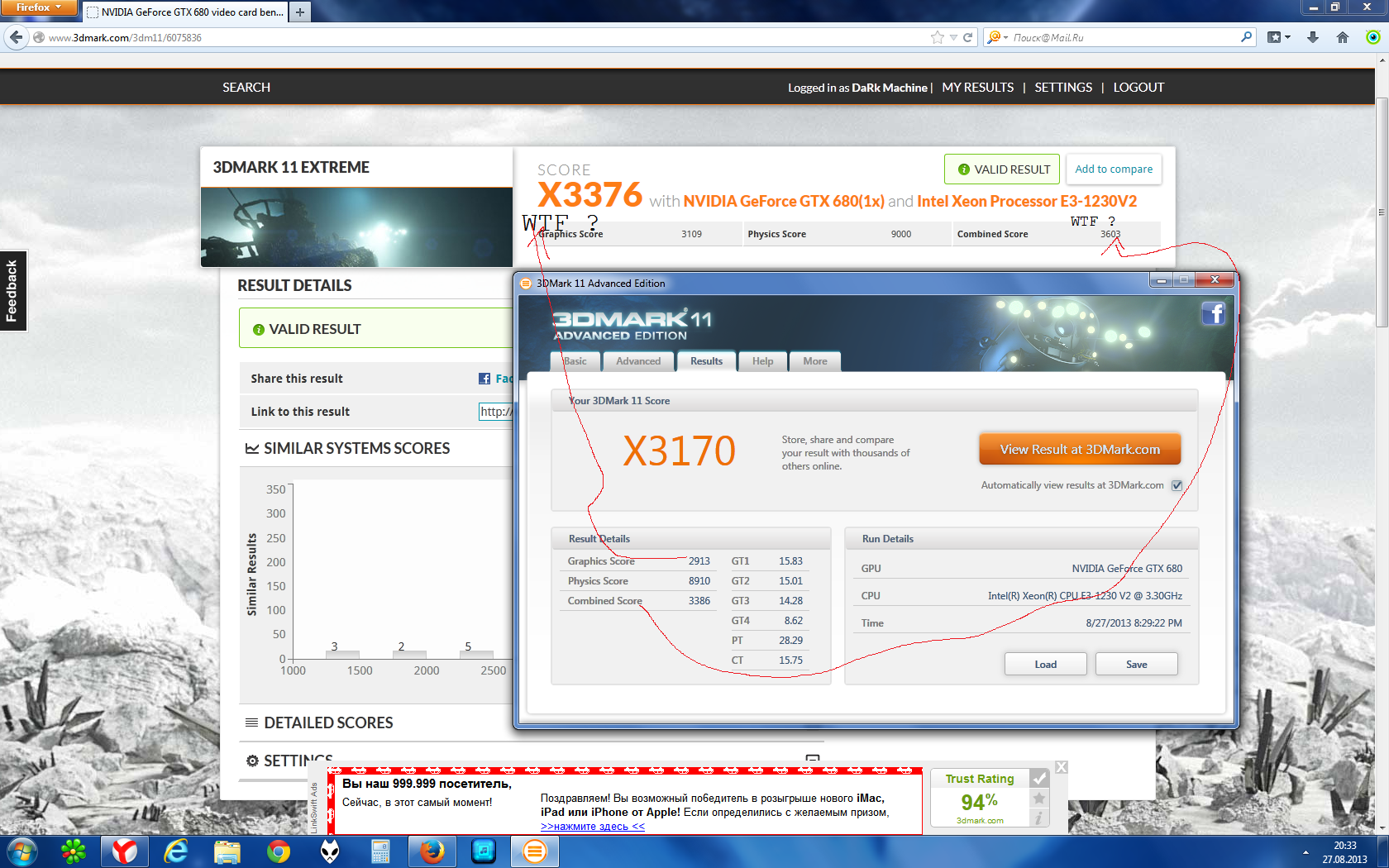Click the VALID RESULT badge button
1389x868 pixels.
pos(1002,169)
